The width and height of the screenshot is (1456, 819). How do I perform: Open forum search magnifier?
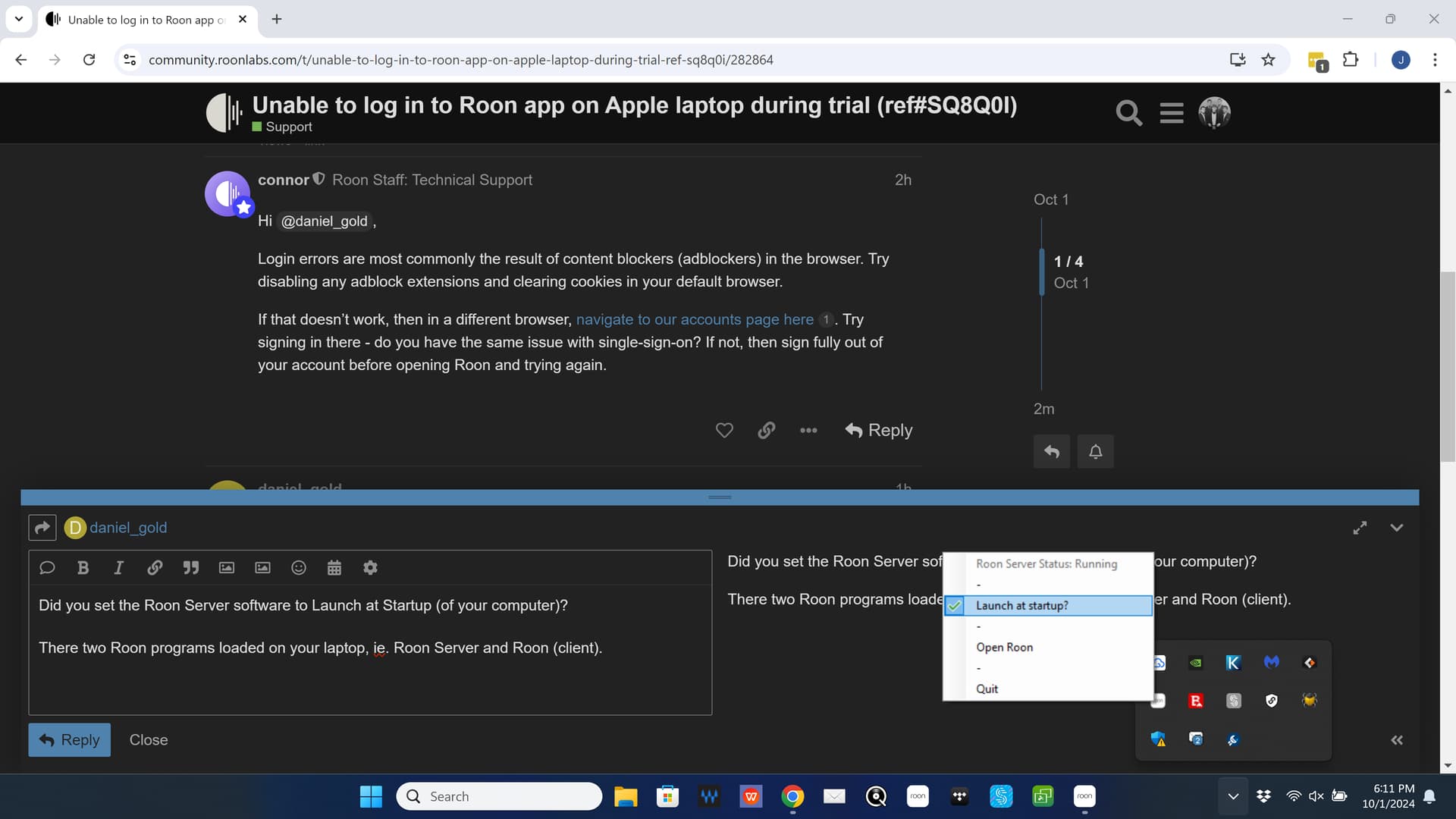pos(1128,113)
